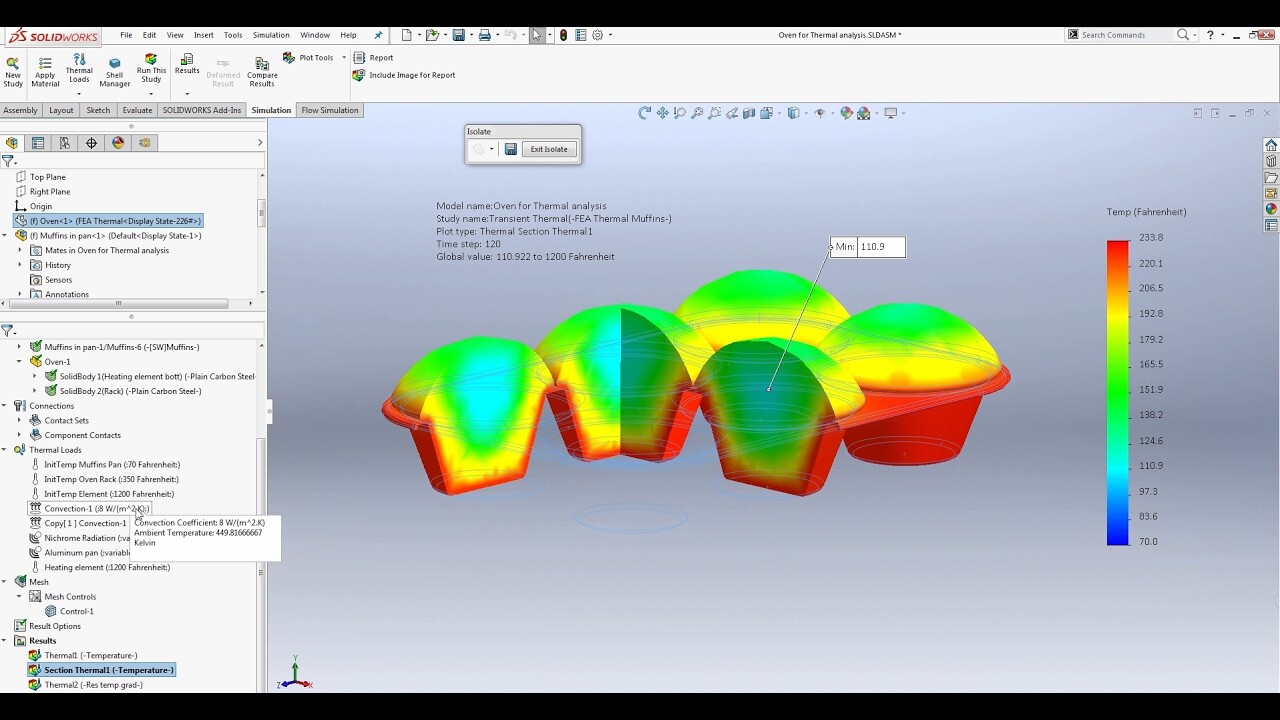Screen dimensions: 1280x720
Task: Open Appearances task pane tab
Action: (1271, 209)
